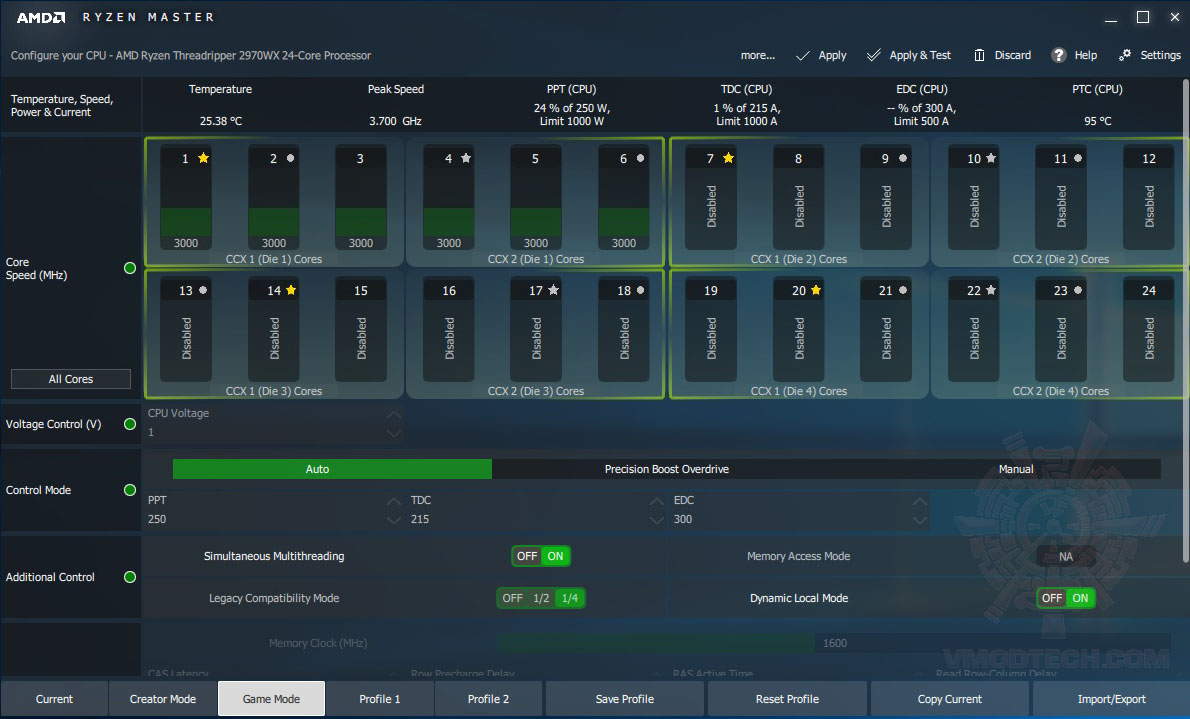This screenshot has height=719, width=1190.
Task: Increase CPU Voltage with up chevron
Action: point(393,415)
